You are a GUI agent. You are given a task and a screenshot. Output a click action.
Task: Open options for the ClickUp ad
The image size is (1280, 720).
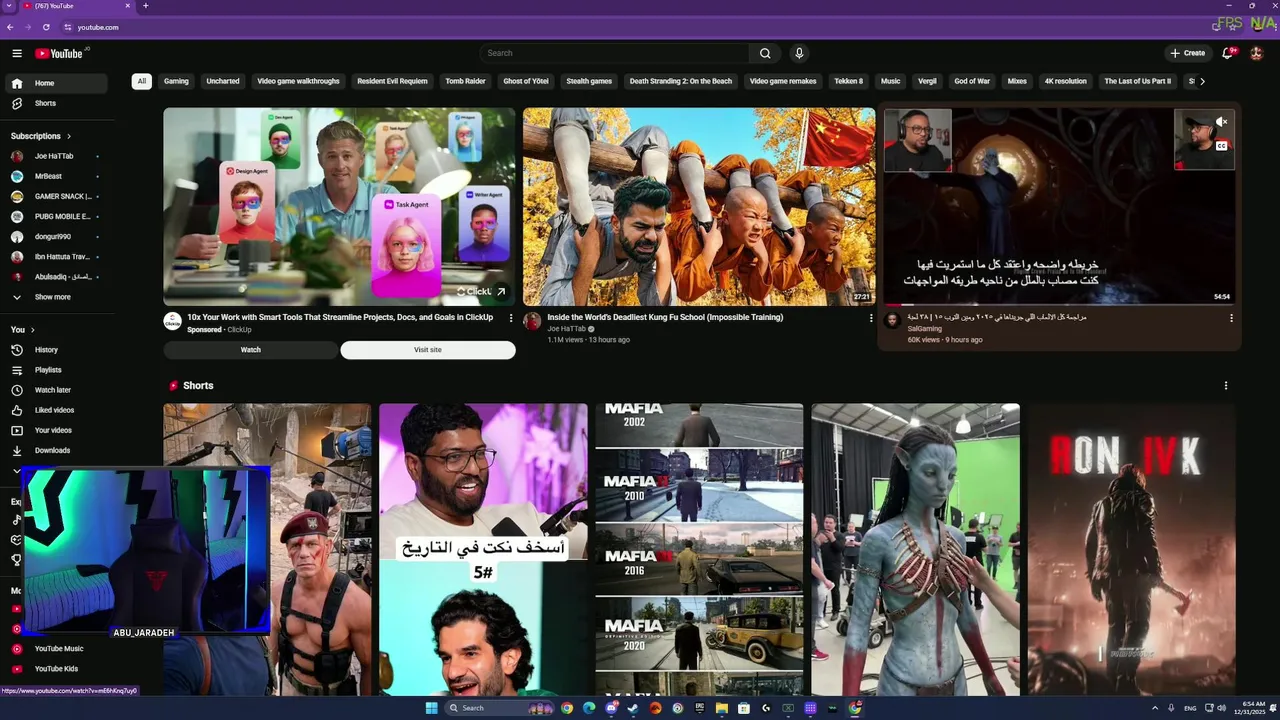(x=511, y=318)
